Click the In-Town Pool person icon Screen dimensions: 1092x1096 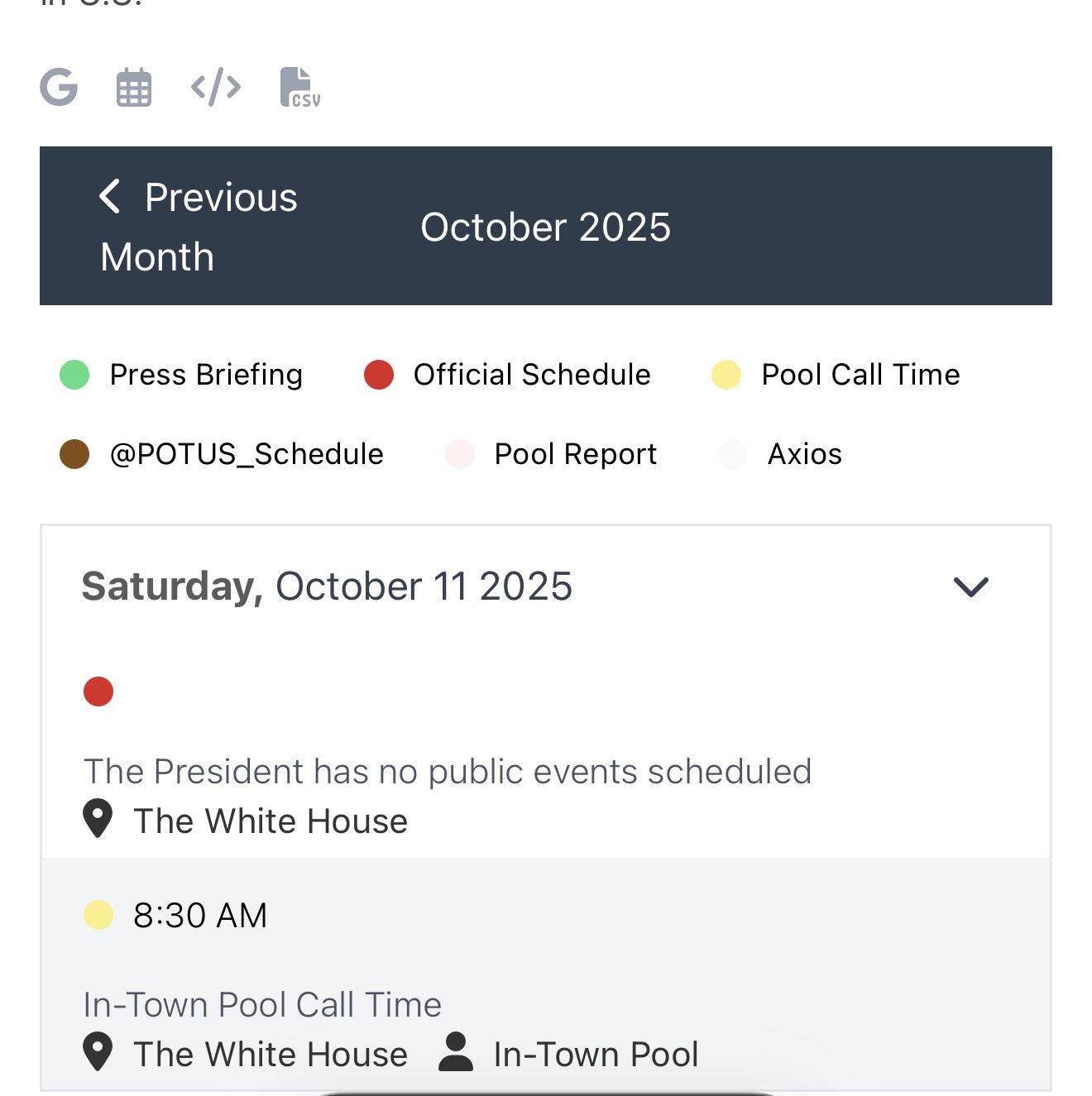(x=456, y=1052)
